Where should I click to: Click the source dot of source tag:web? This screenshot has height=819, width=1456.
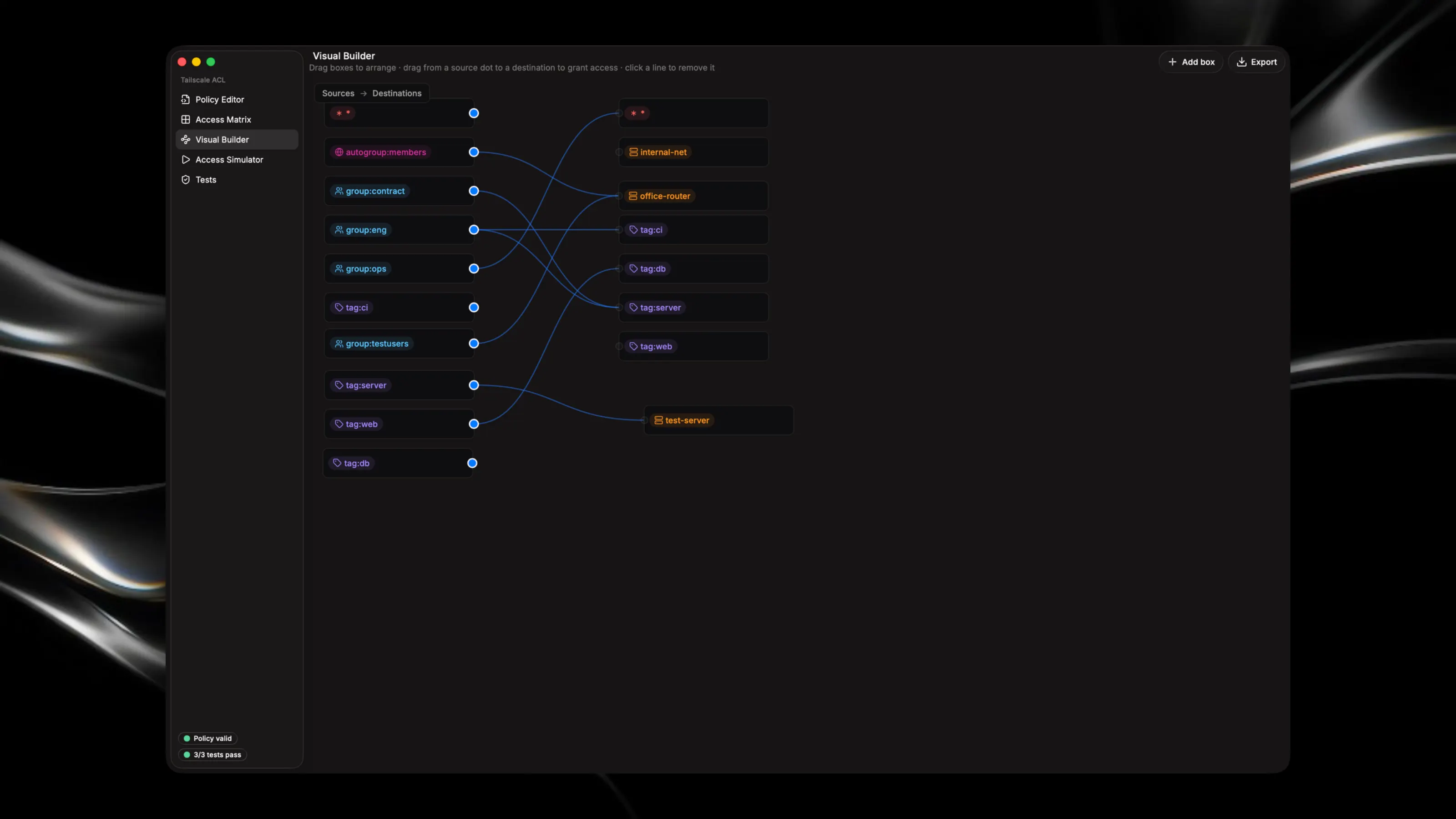(474, 424)
